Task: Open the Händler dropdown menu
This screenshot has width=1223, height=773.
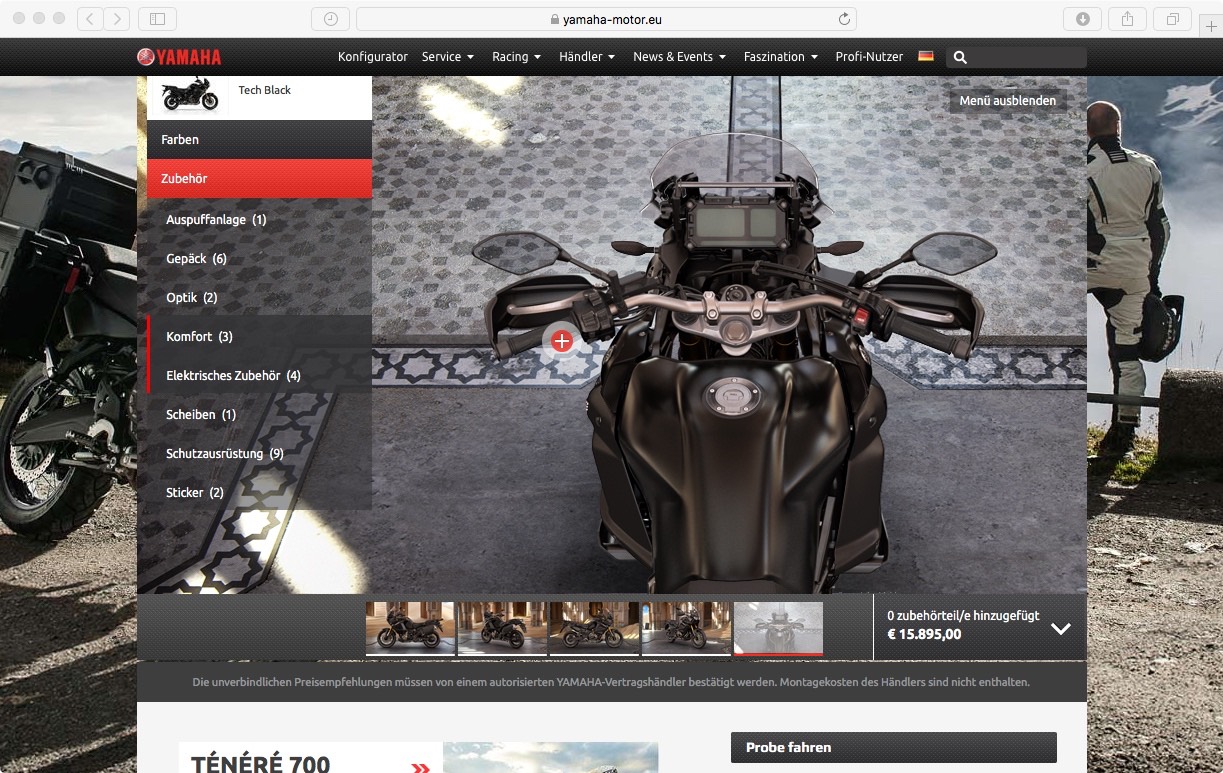Action: (x=587, y=57)
